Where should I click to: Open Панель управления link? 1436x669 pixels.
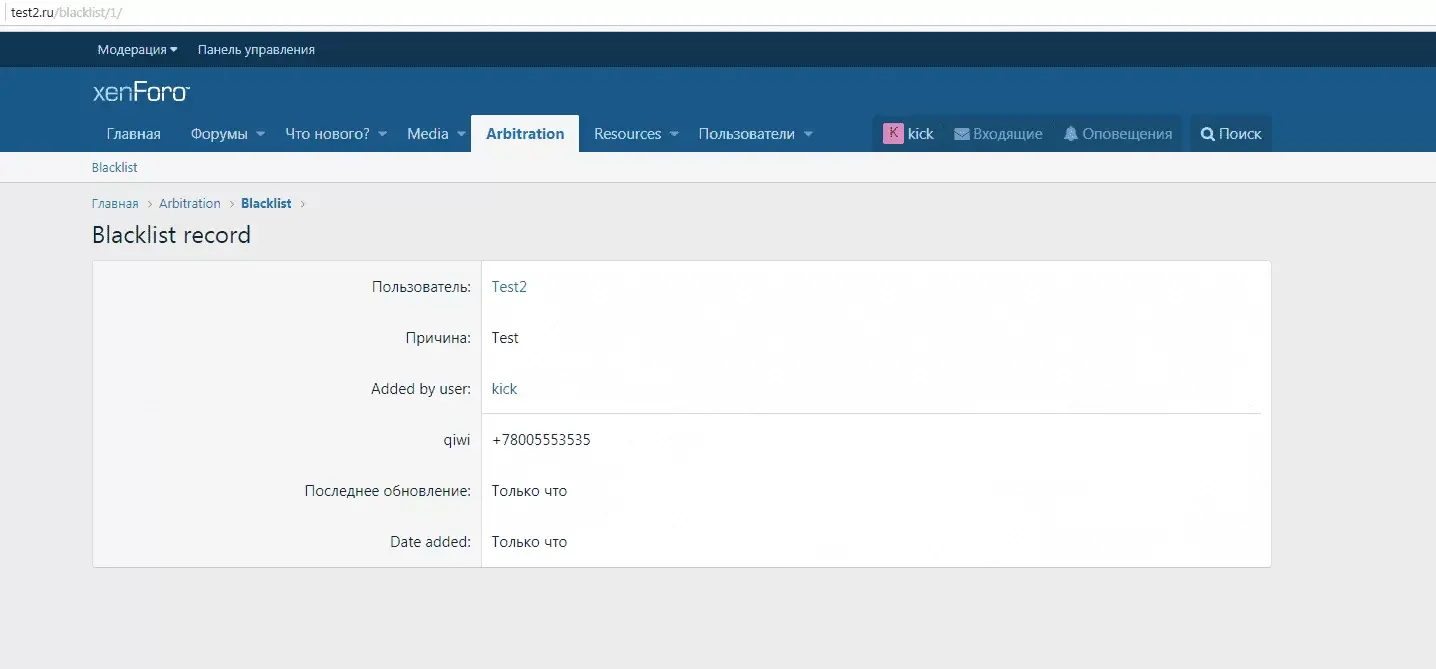pyautogui.click(x=256, y=49)
